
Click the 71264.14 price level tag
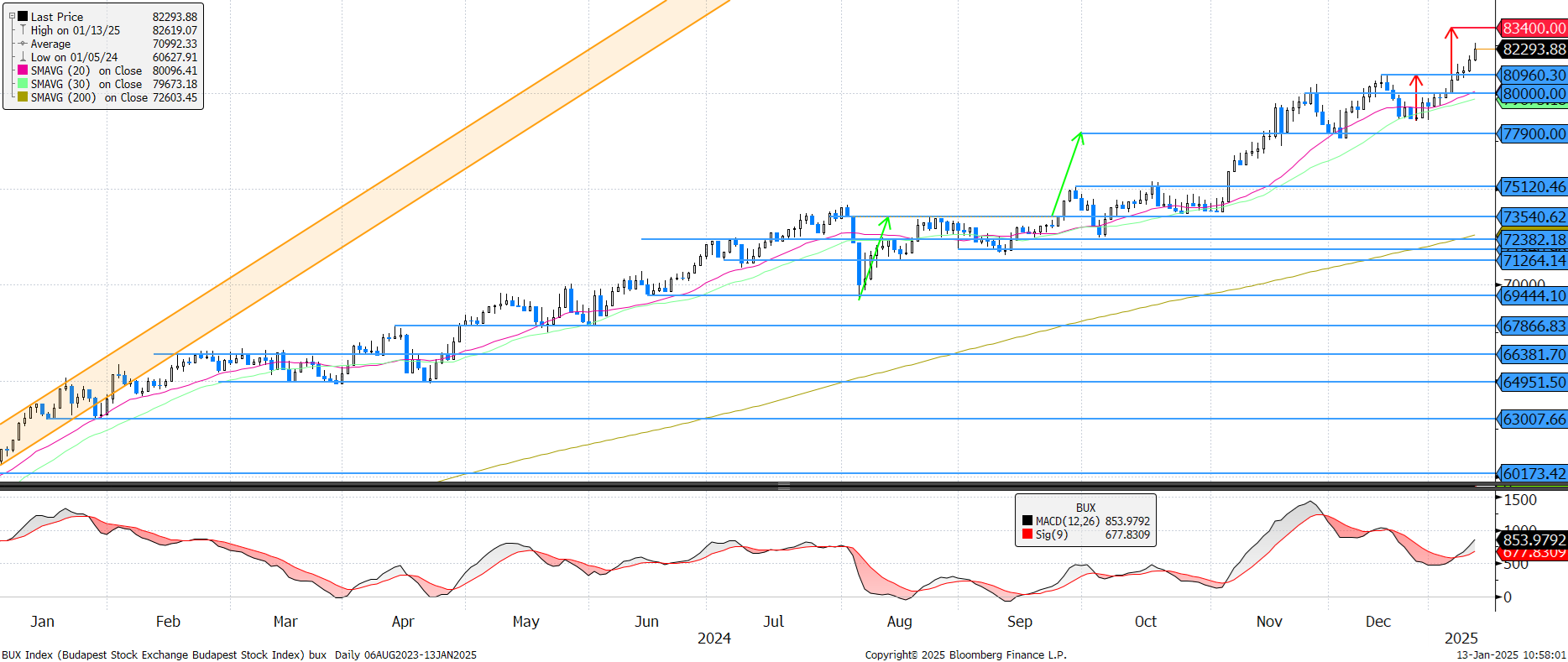pyautogui.click(x=1534, y=261)
